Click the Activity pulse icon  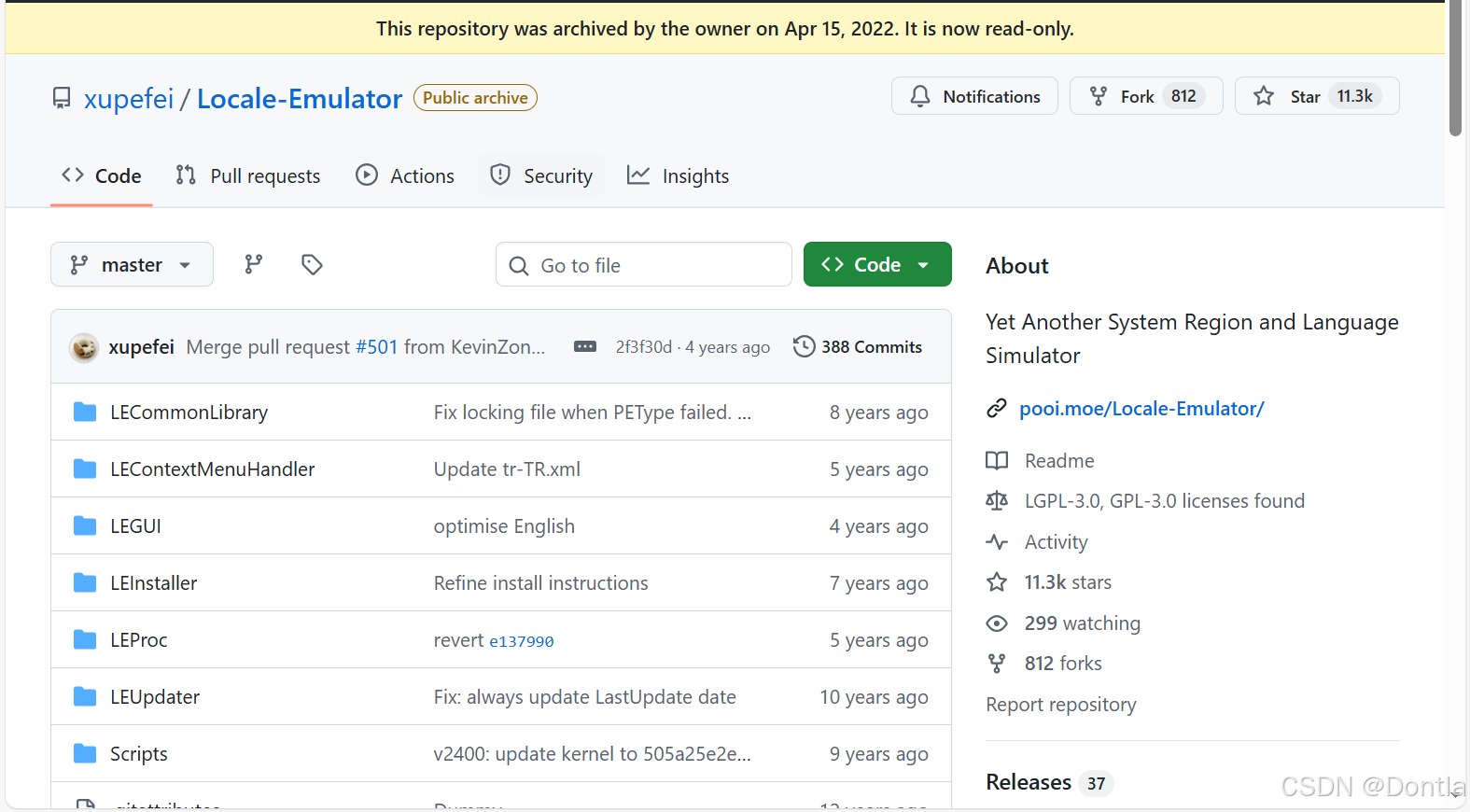[x=997, y=541]
